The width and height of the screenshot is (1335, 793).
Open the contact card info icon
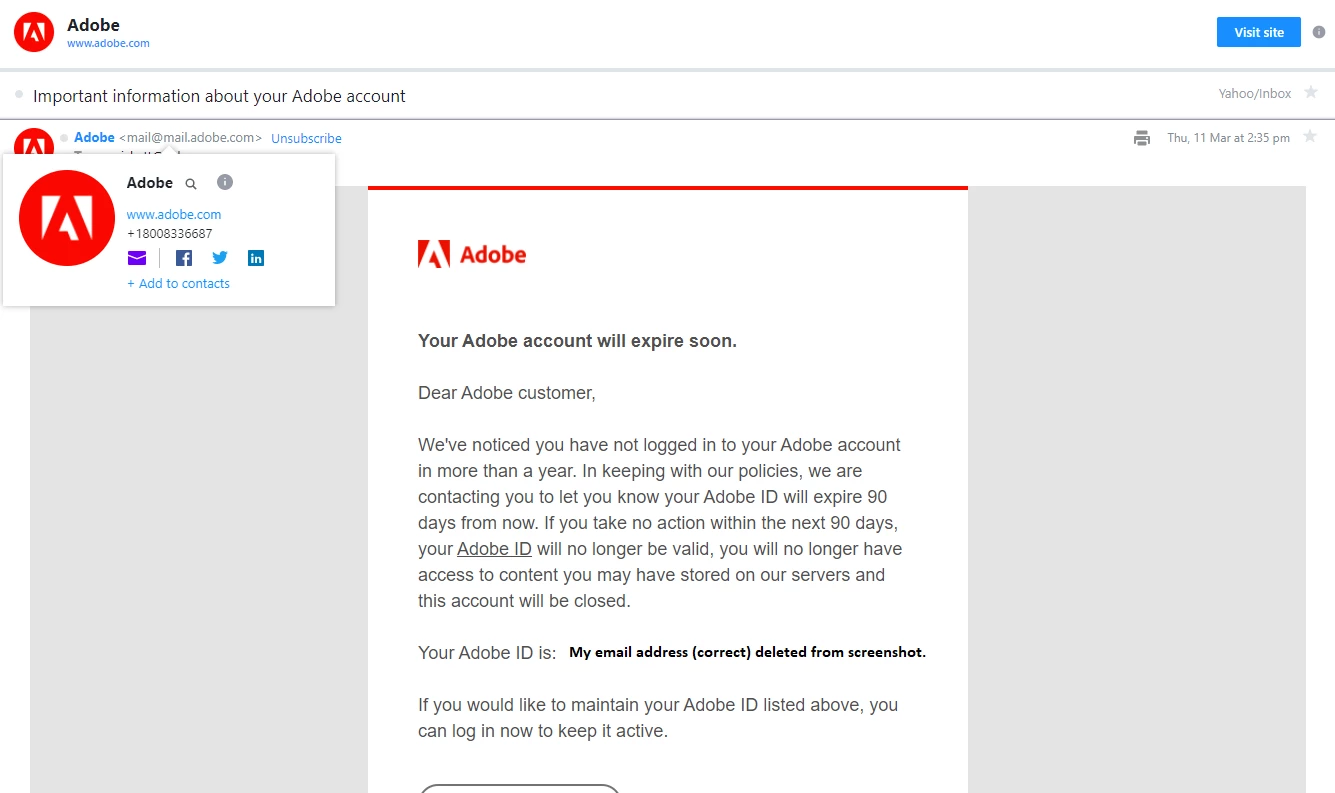[x=225, y=182]
